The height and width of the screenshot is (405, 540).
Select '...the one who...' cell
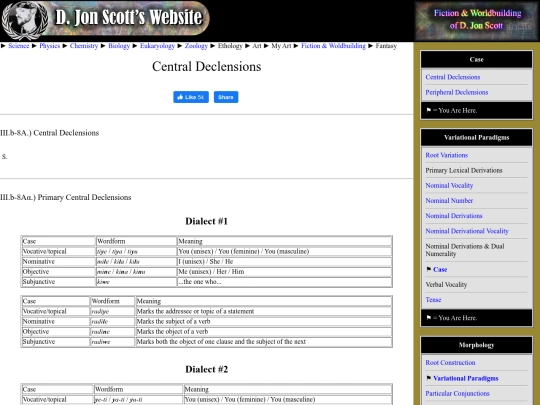(x=284, y=282)
